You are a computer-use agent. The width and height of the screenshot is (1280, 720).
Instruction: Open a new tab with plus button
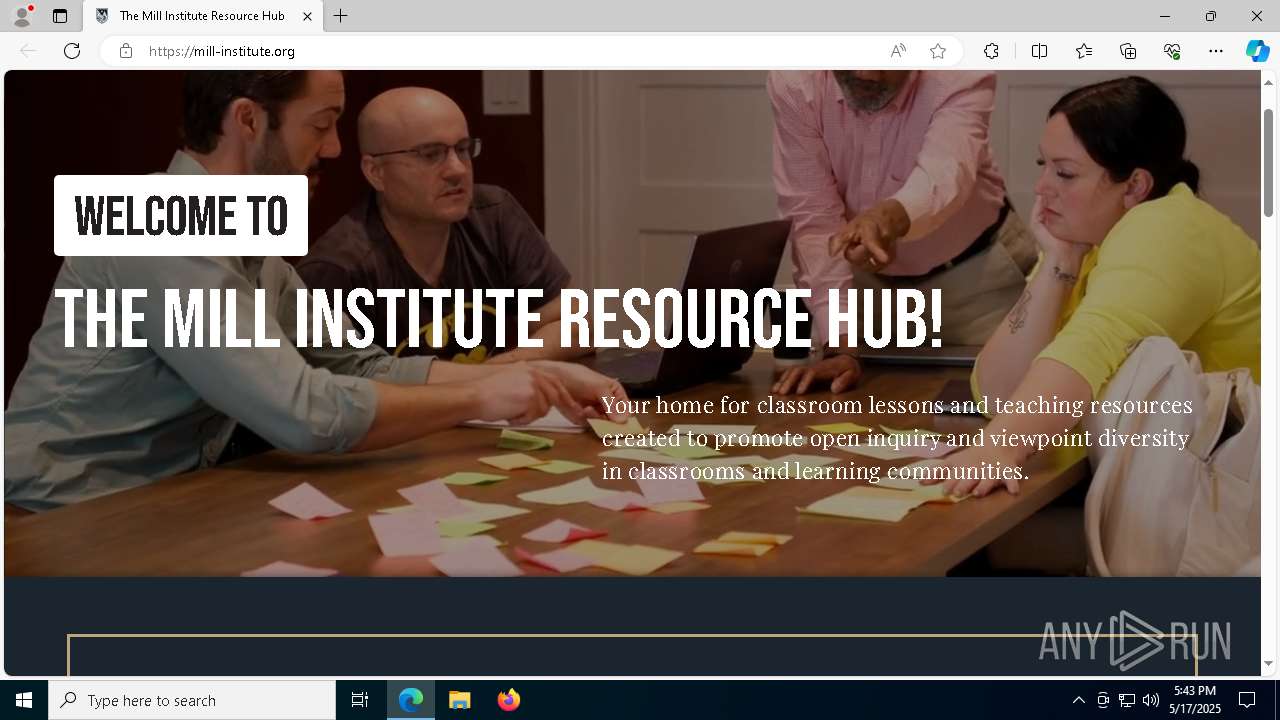[341, 16]
